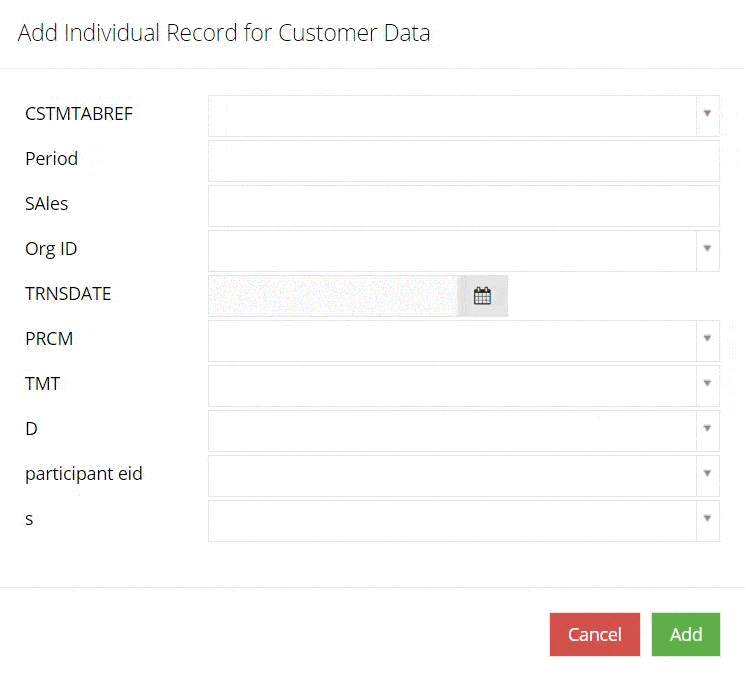This screenshot has width=746, height=684.
Task: Open the participant eid dropdown arrow
Action: 707,473
